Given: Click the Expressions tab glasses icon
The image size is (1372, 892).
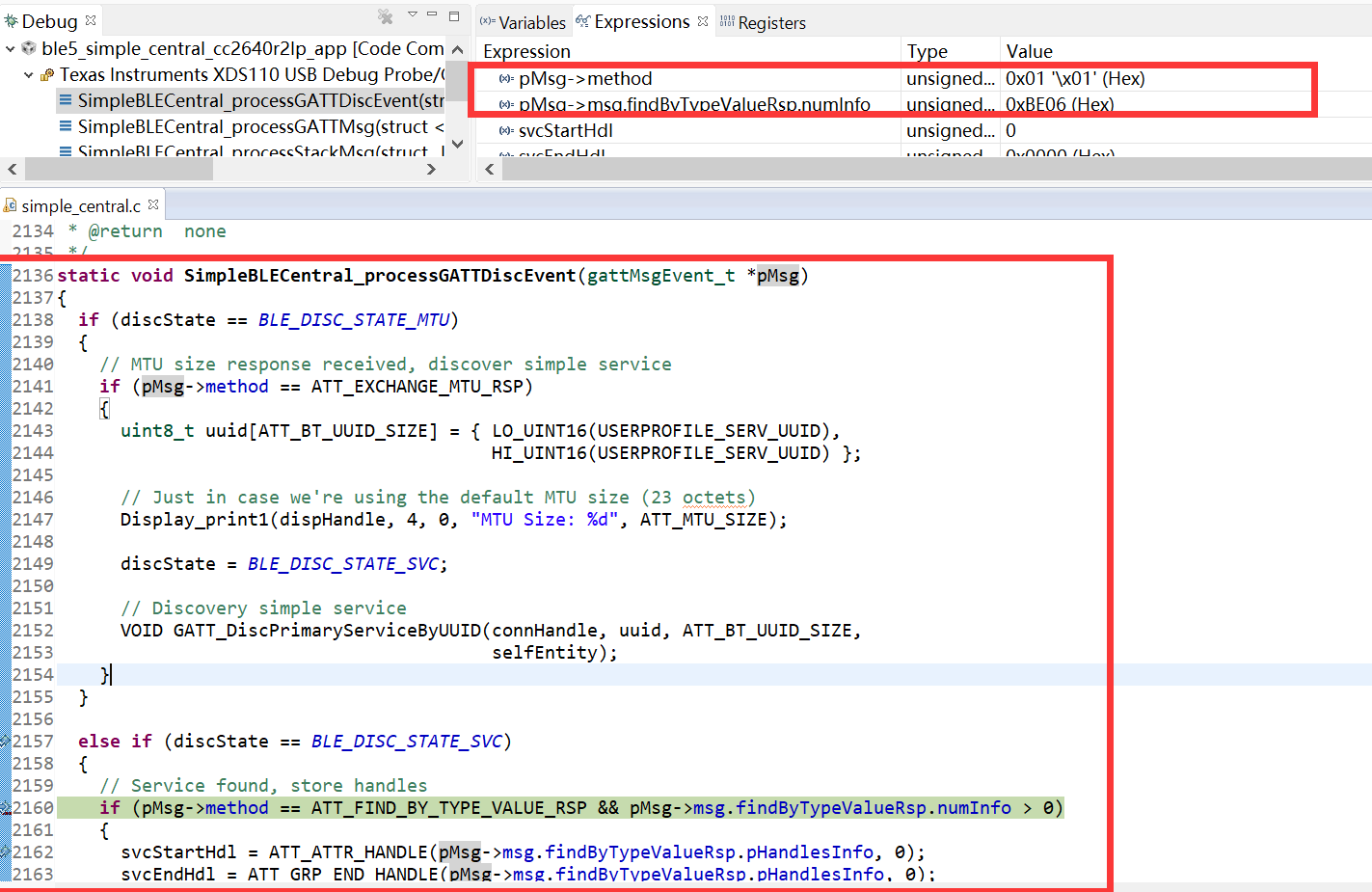Looking at the screenshot, I should point(583,21).
